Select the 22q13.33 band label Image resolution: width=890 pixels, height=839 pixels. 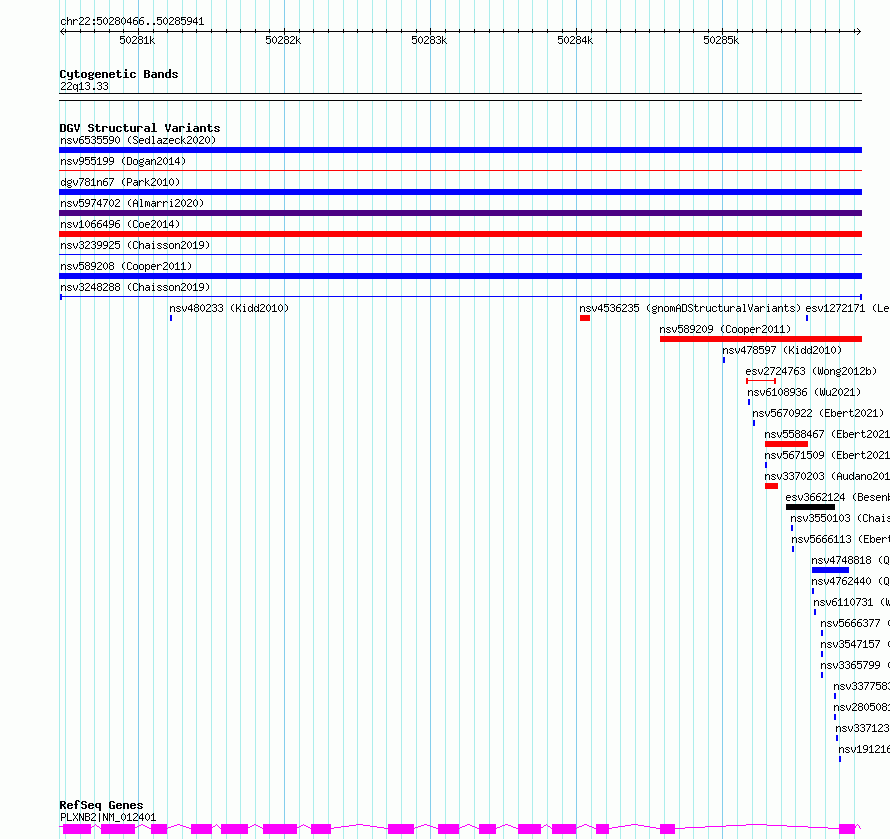pos(84,86)
